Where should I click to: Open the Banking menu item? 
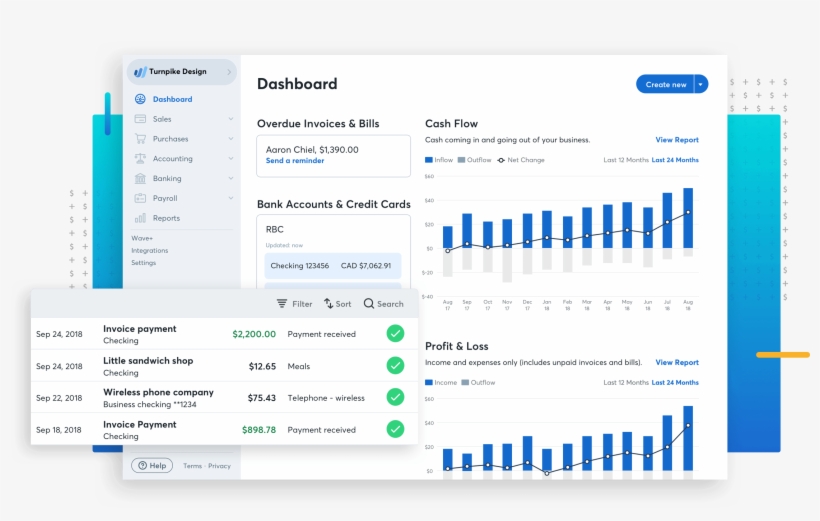tap(167, 178)
